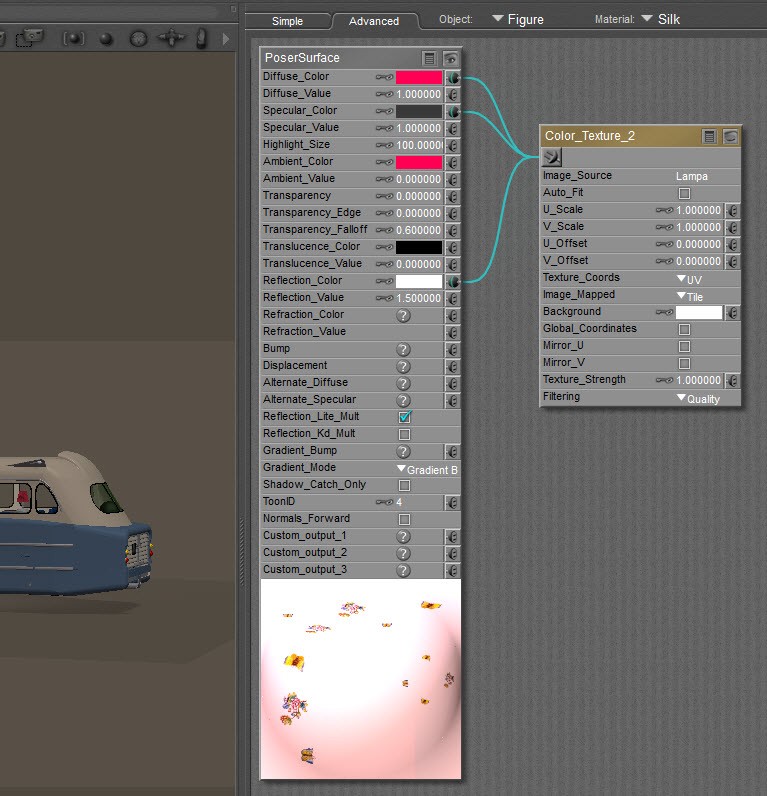Open the Specular_Color dark gray swatch
This screenshot has height=796, width=767.
419,112
